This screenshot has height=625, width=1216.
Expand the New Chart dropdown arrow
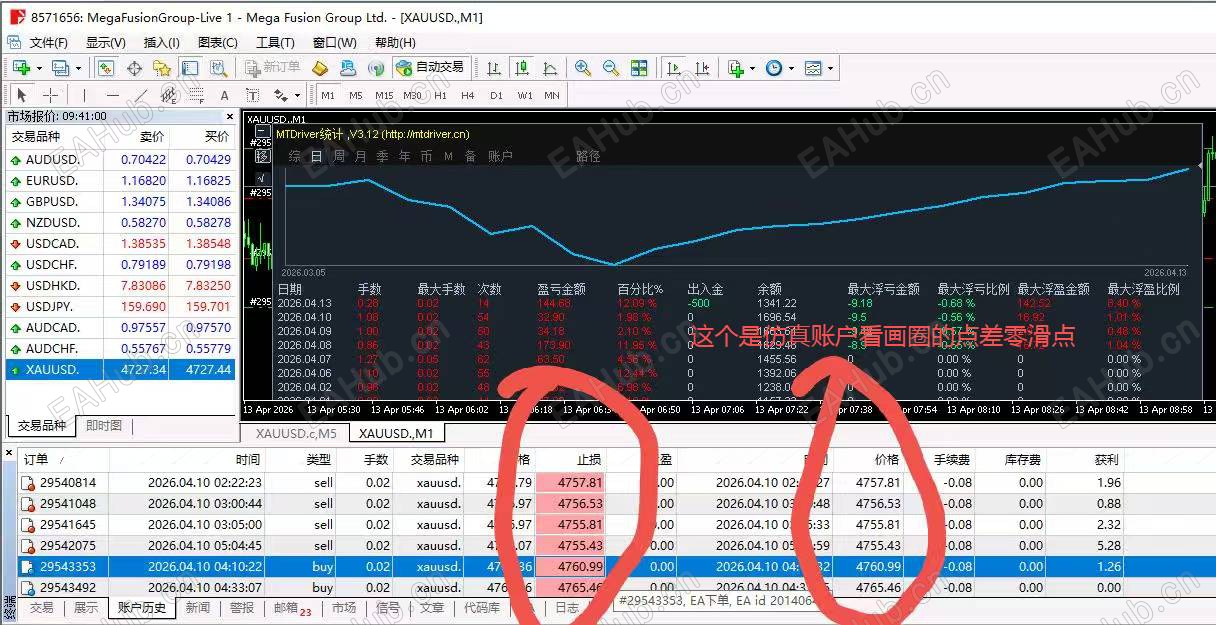[39, 68]
